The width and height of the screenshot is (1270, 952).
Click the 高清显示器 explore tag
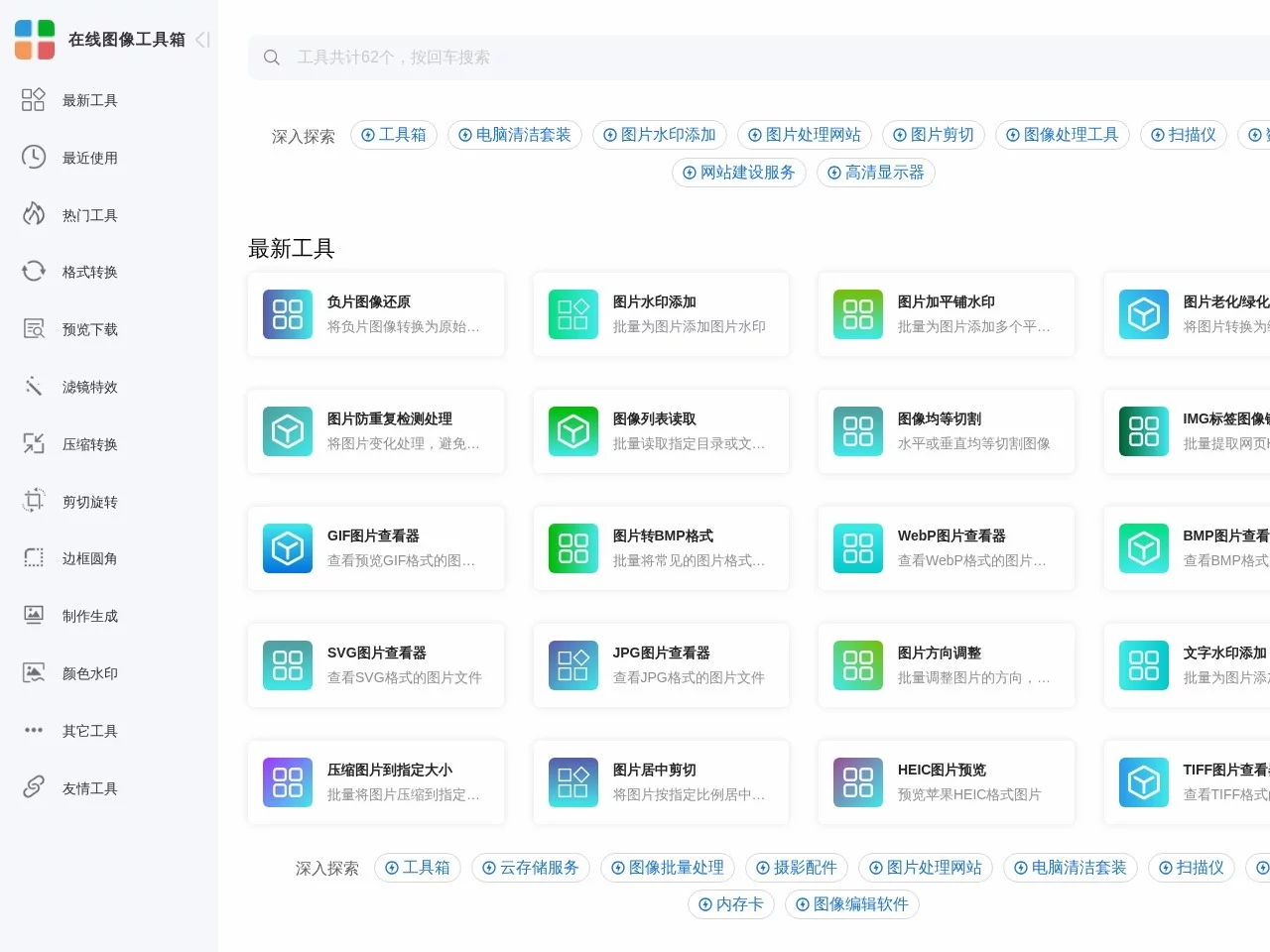[875, 172]
